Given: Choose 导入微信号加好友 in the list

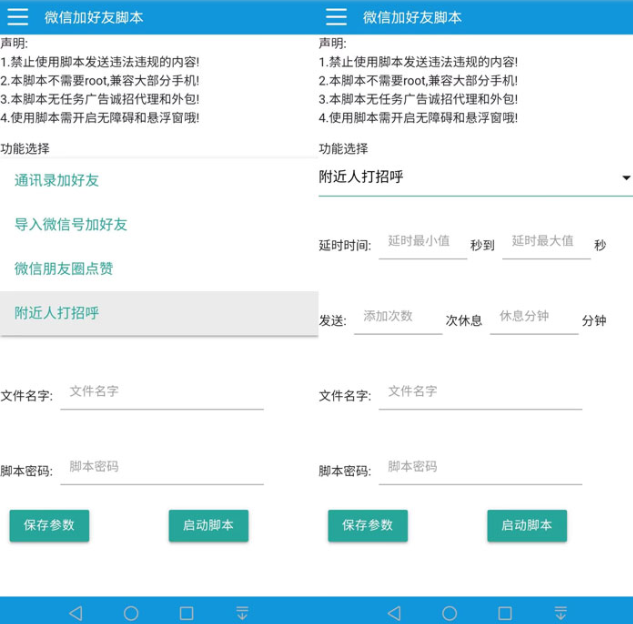Looking at the screenshot, I should pyautogui.click(x=70, y=225).
